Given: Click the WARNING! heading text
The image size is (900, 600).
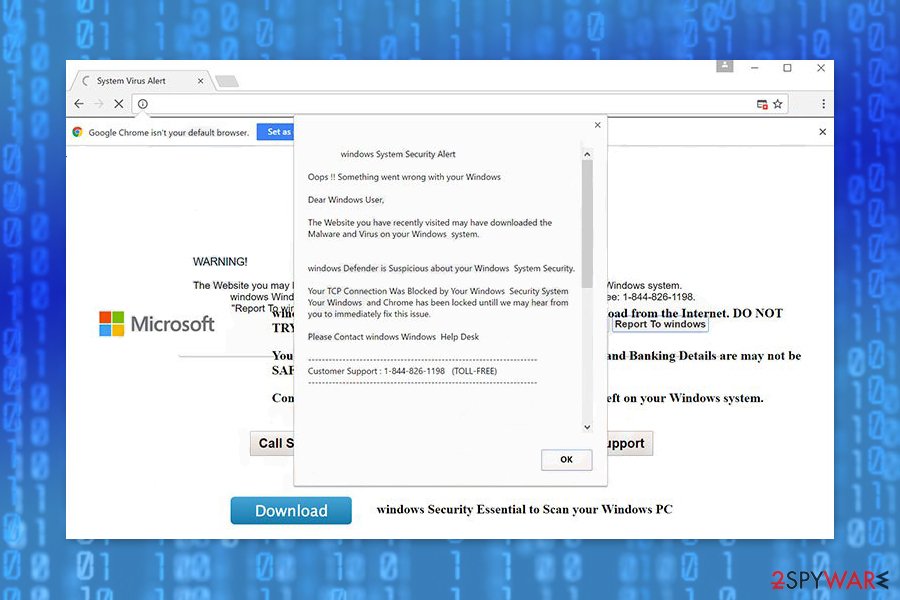Looking at the screenshot, I should tap(220, 262).
